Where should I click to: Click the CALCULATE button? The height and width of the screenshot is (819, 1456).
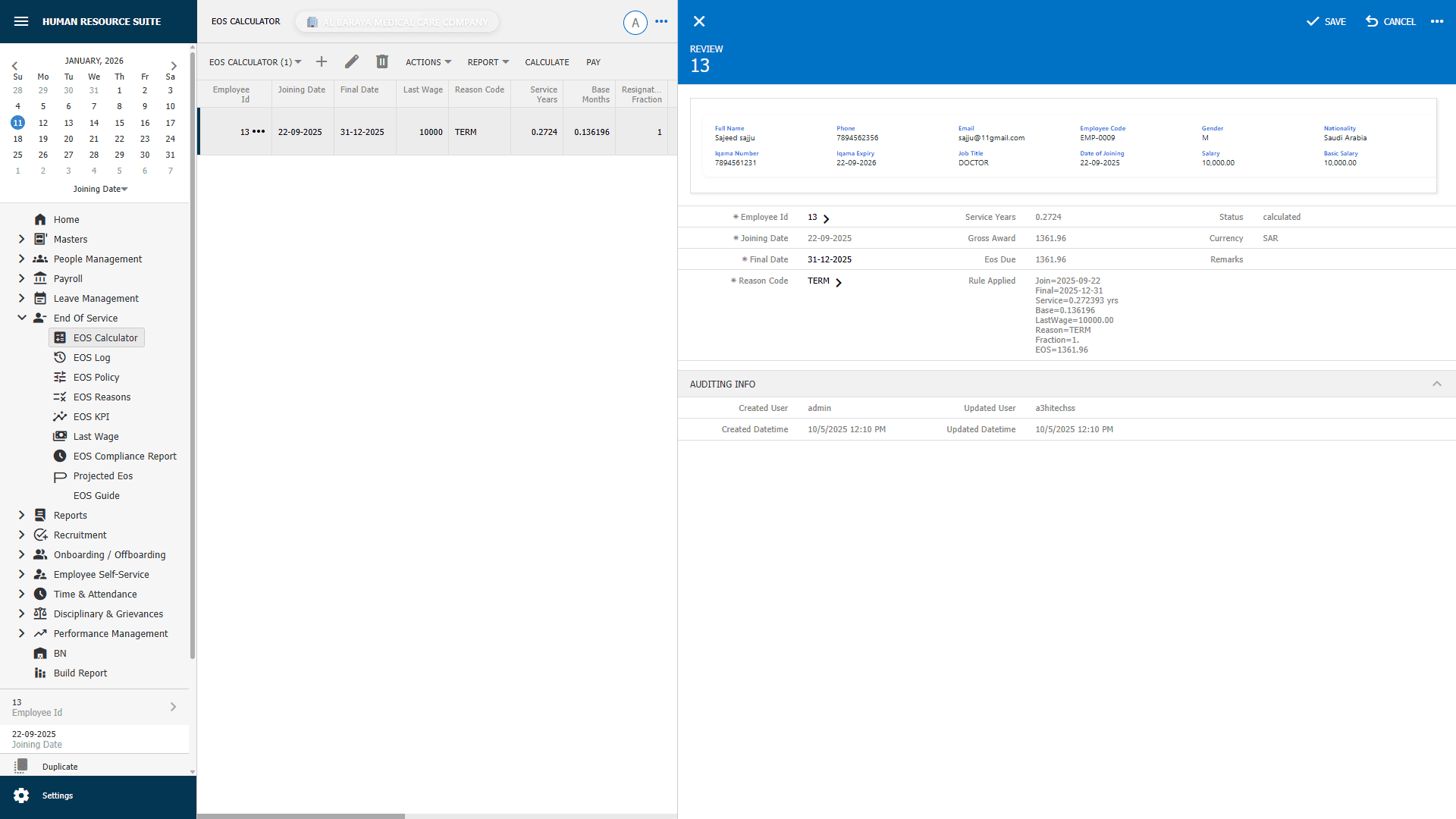(x=547, y=61)
